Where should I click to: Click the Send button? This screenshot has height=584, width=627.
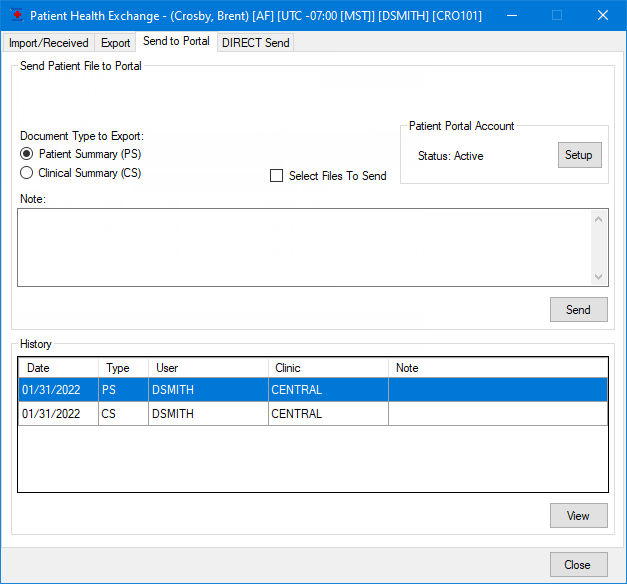[579, 309]
